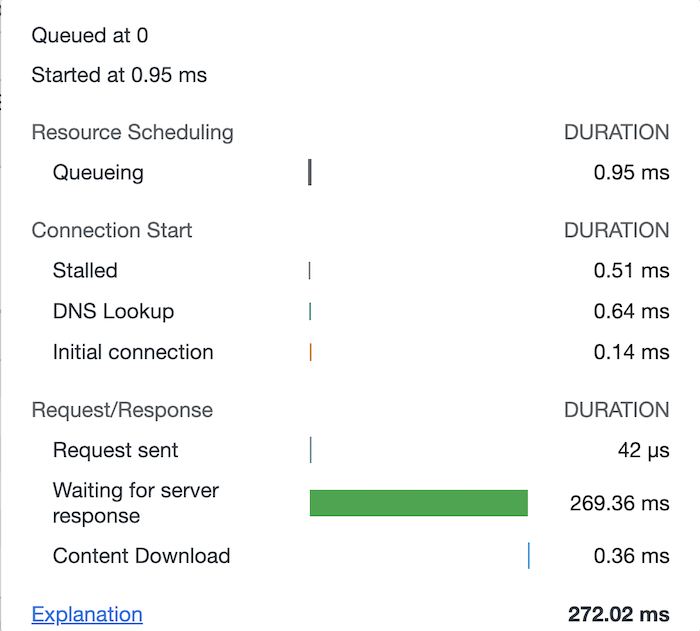Click the Stalled timing marker
Screen dimensions: 700x631
point(309,271)
